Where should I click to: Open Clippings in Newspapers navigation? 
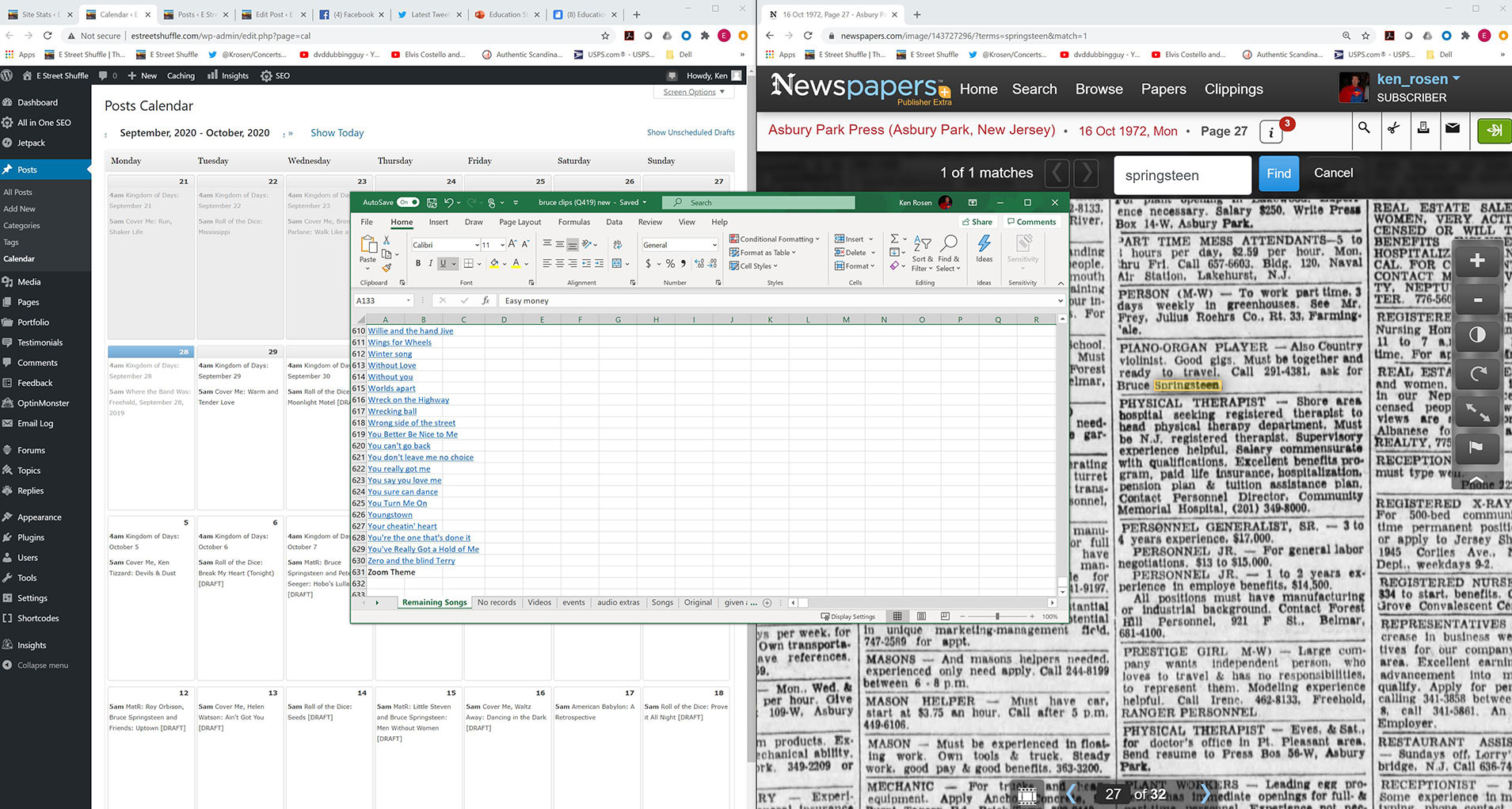[x=1233, y=89]
